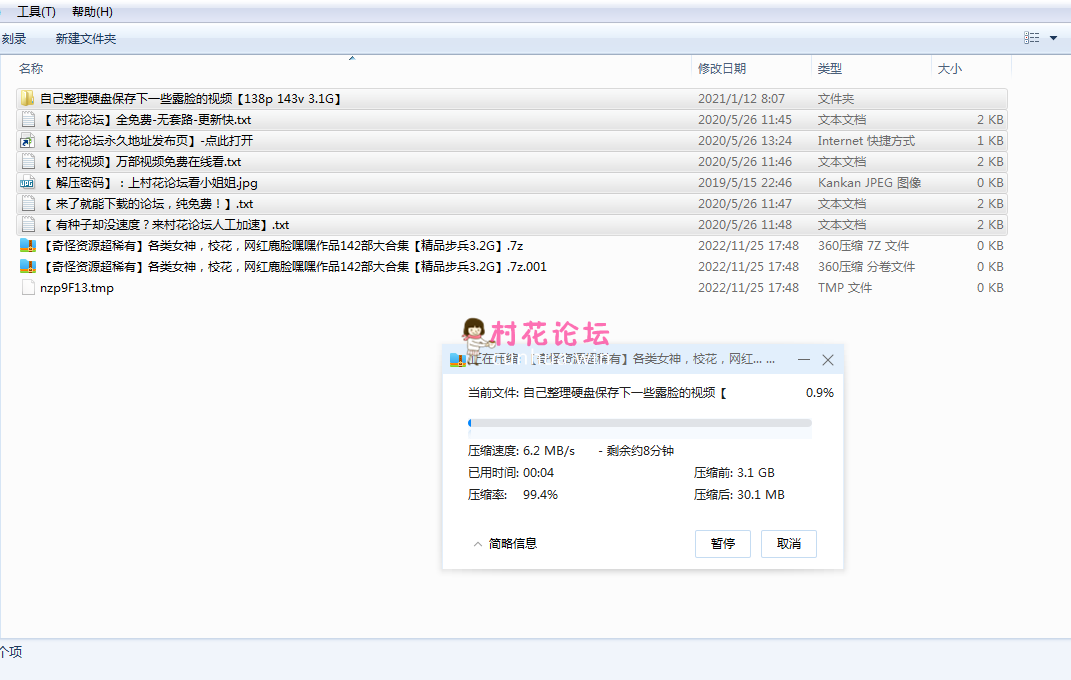Select the Kankan JPEG image file icon

[28, 183]
